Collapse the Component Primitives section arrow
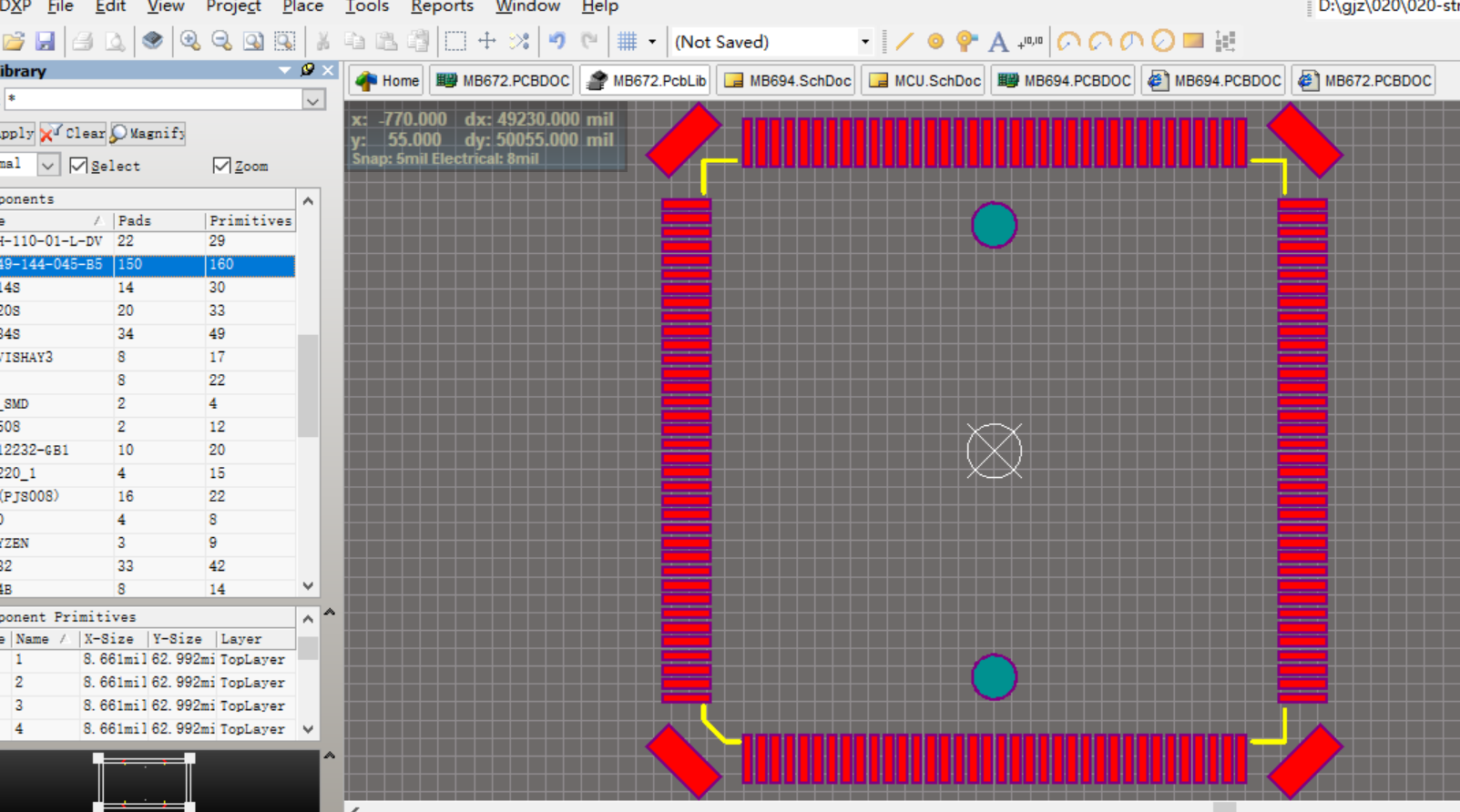1460x812 pixels. point(330,613)
